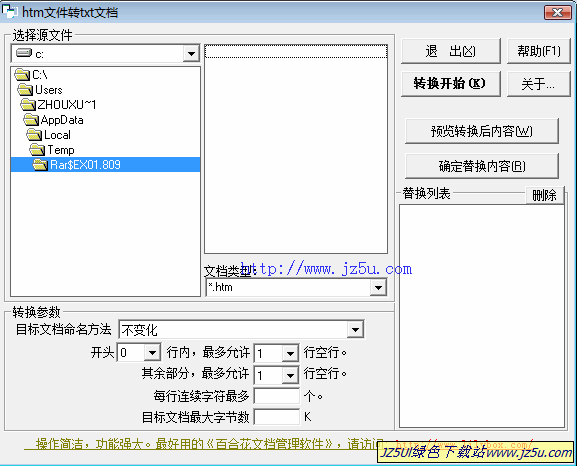Open the drive c: dropdown
Image resolution: width=577 pixels, height=466 pixels.
[191, 54]
